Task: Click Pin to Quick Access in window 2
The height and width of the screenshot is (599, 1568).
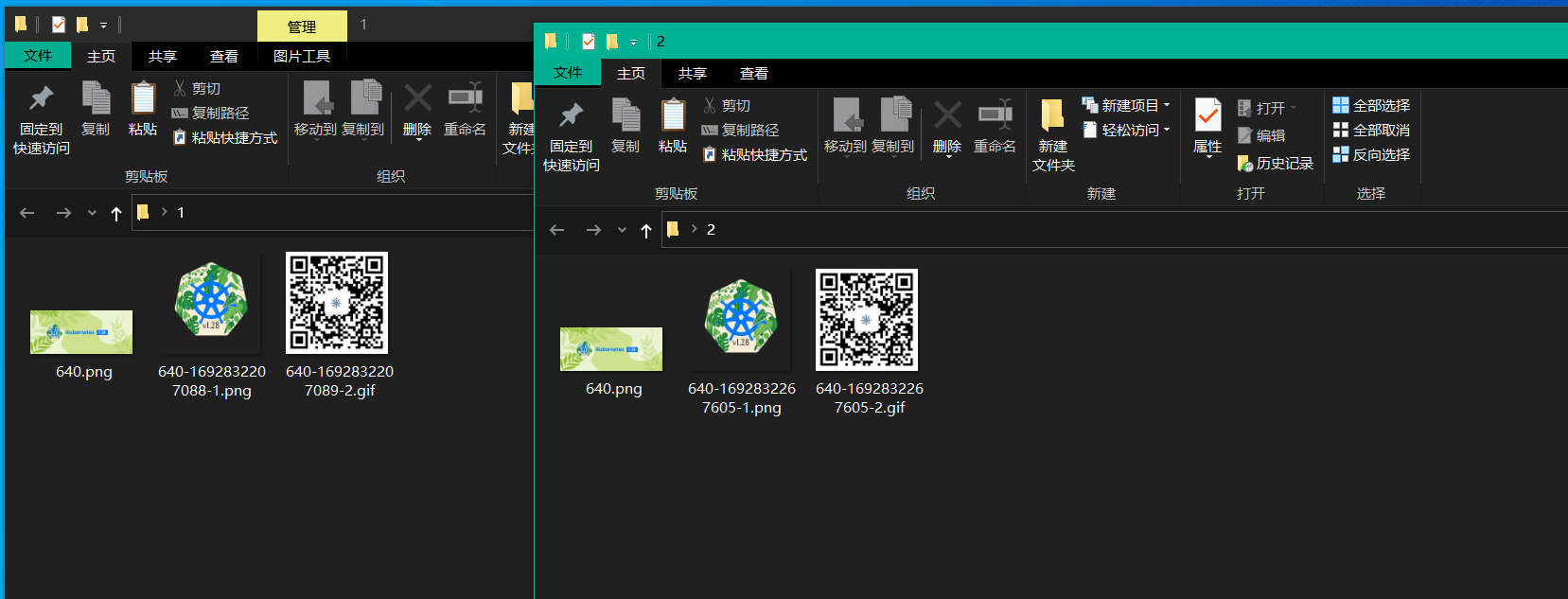Action: pos(571,136)
